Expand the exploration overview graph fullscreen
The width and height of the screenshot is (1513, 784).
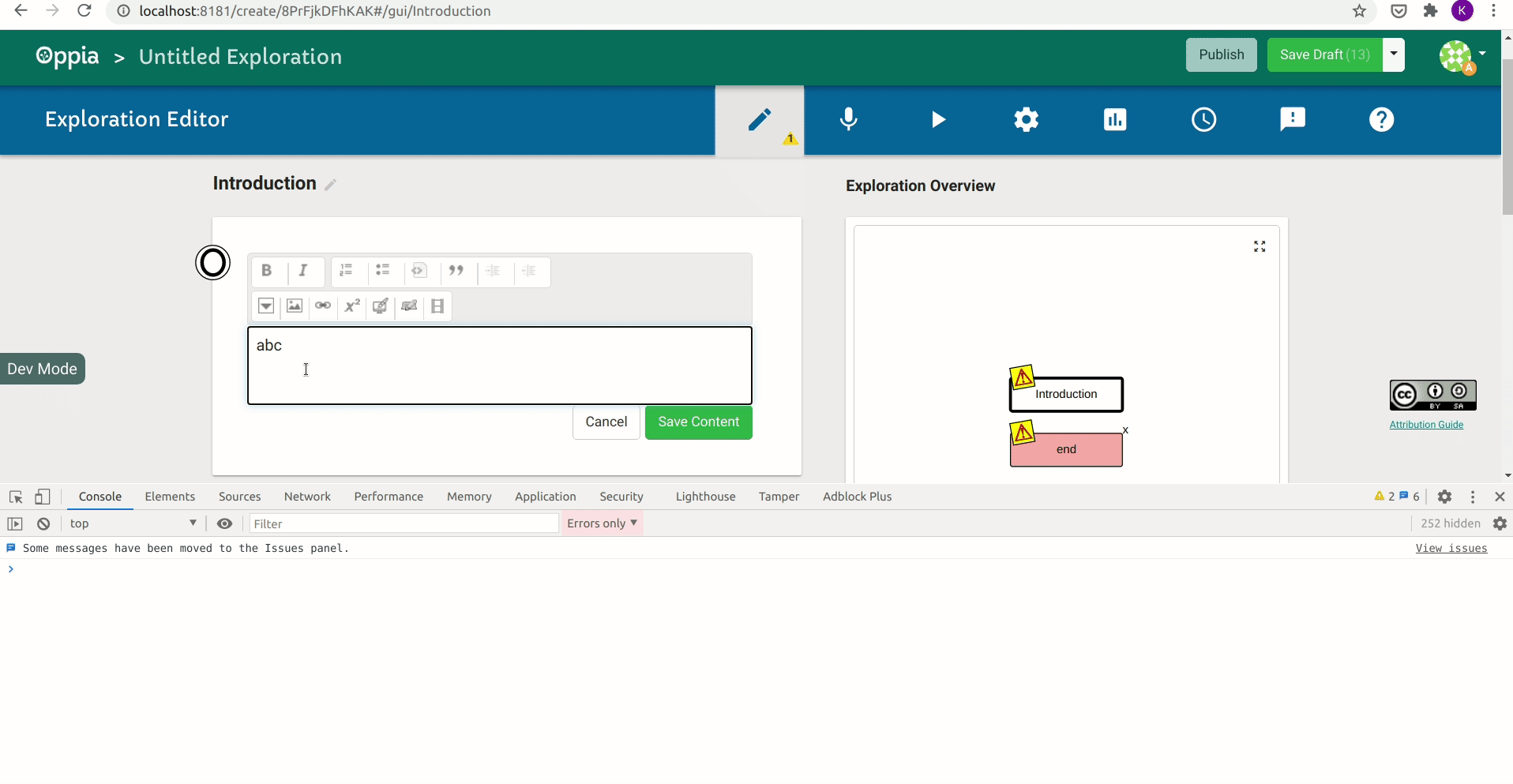point(1260,247)
